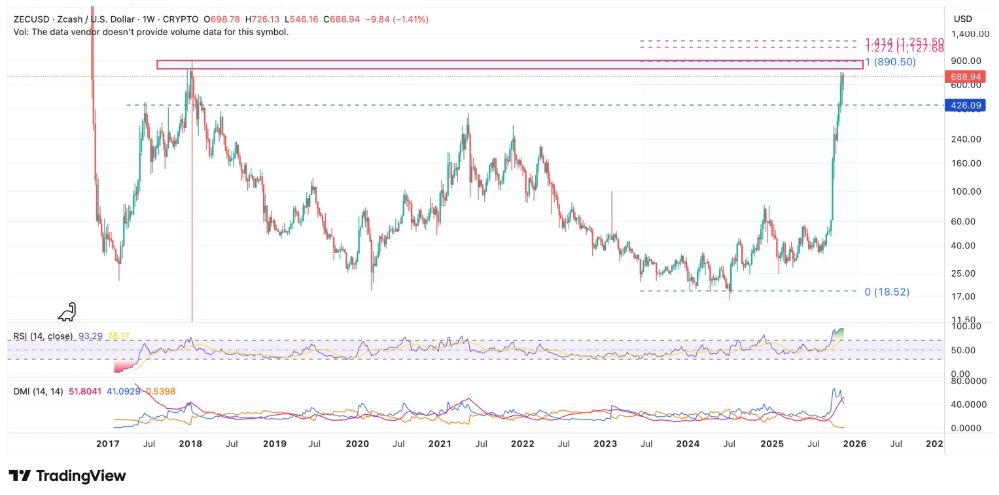Click the dinosaur icon on the chart
This screenshot has width=999, height=495.
coord(66,311)
